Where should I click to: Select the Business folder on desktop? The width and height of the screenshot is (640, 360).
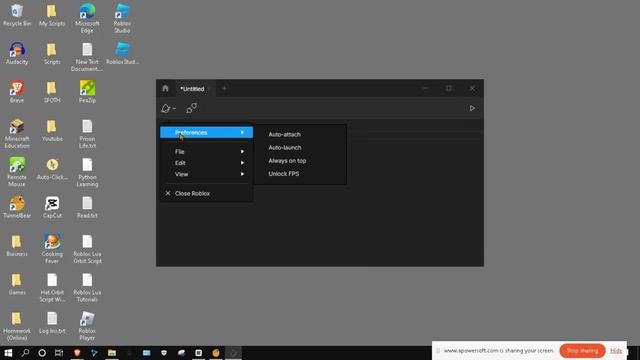click(17, 245)
